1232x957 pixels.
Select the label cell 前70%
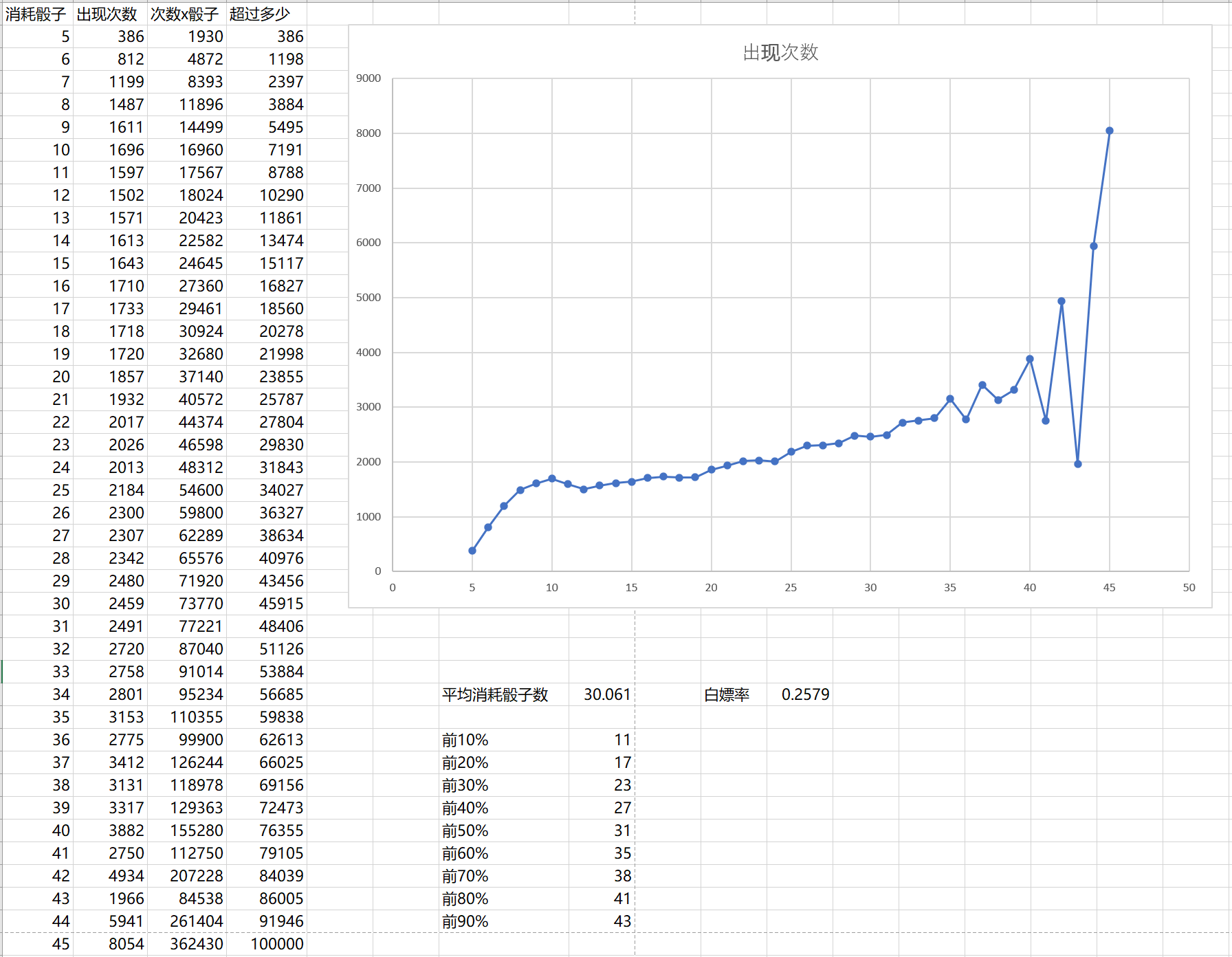coord(504,876)
